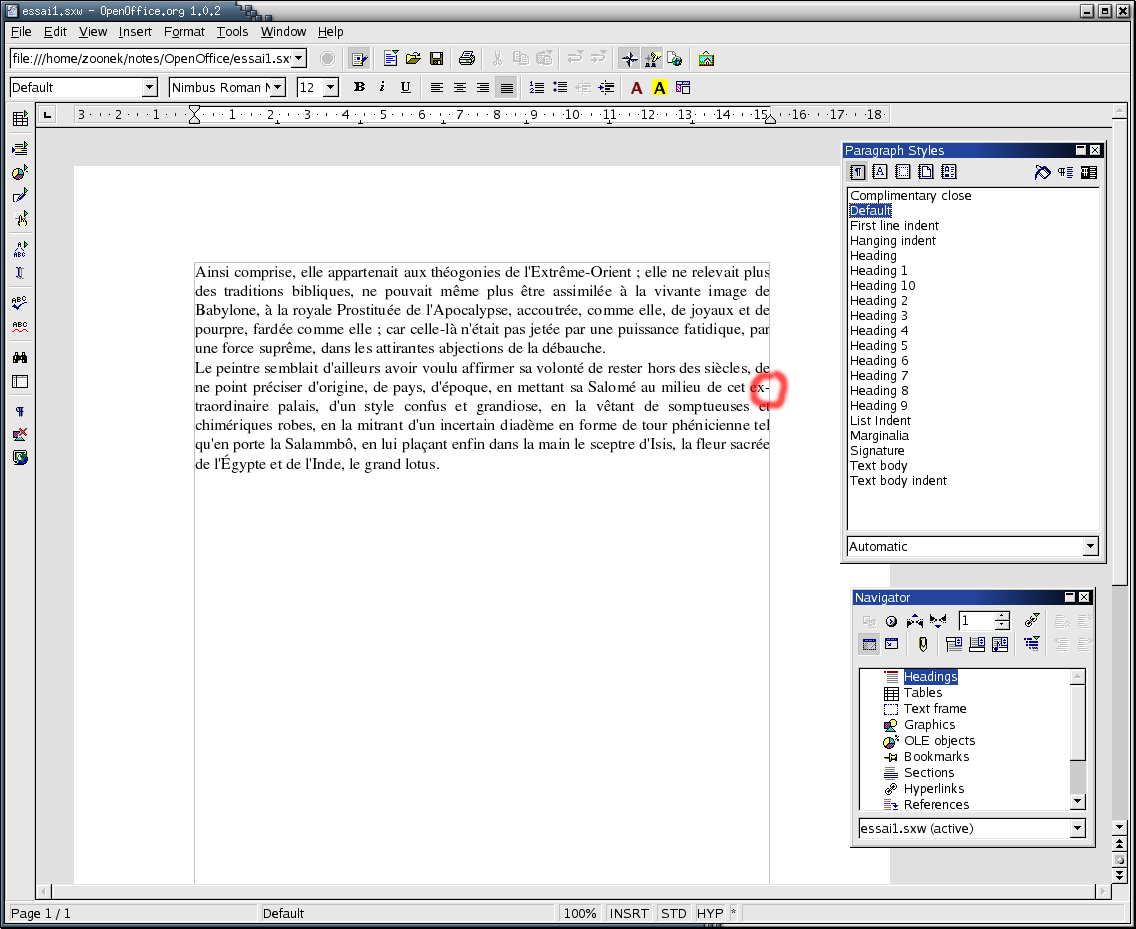Screen dimensions: 1136x929
Task: Open the View menu
Action: tap(93, 32)
